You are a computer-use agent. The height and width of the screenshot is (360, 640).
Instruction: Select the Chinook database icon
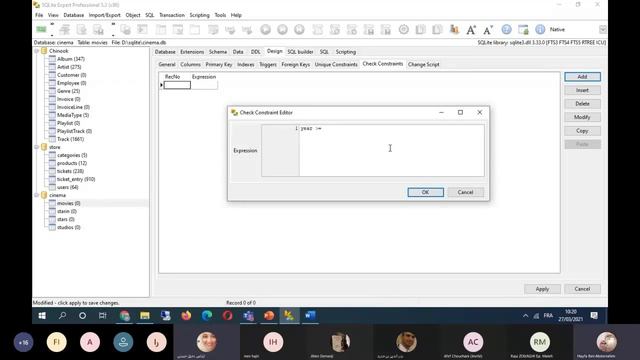point(44,51)
